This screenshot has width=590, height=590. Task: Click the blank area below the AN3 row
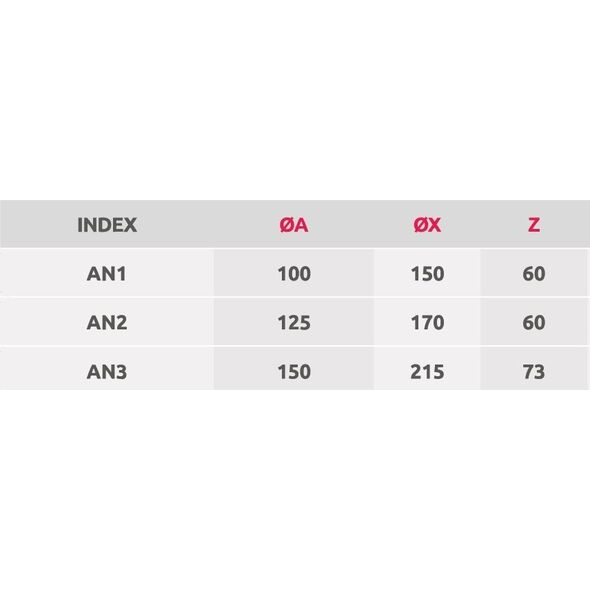click(295, 489)
